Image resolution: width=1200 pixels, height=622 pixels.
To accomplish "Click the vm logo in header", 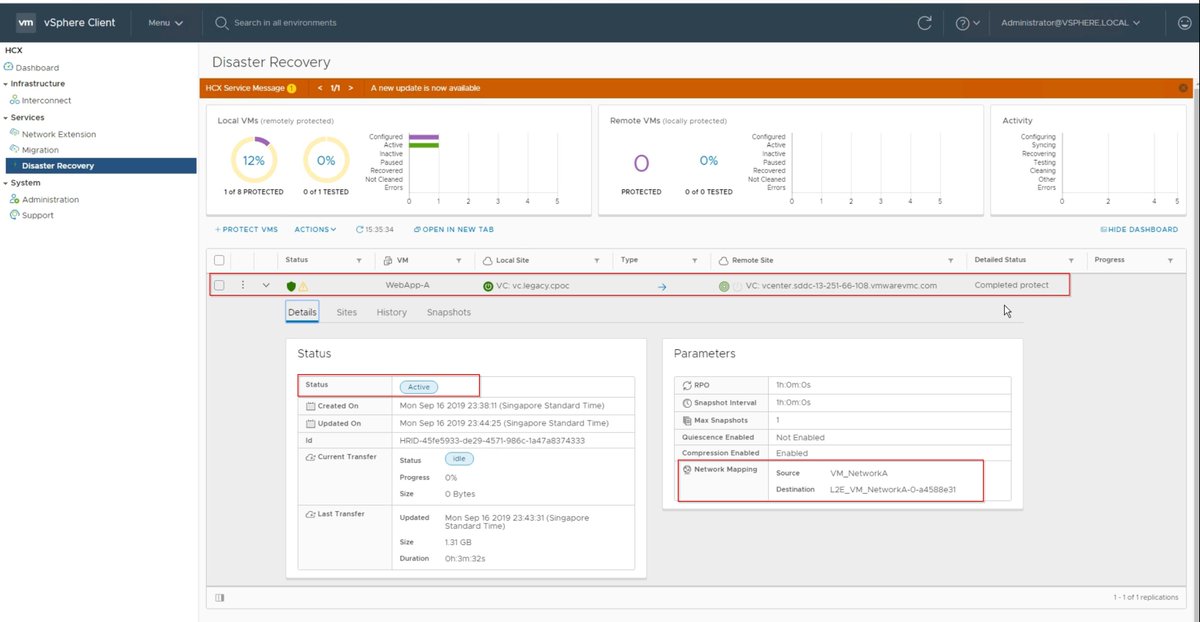I will tap(25, 22).
